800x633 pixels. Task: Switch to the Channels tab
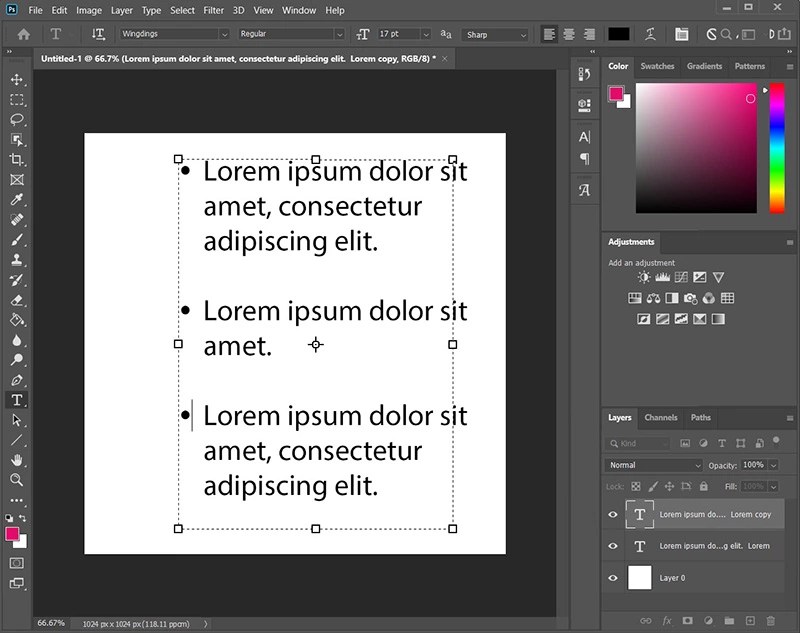[662, 418]
